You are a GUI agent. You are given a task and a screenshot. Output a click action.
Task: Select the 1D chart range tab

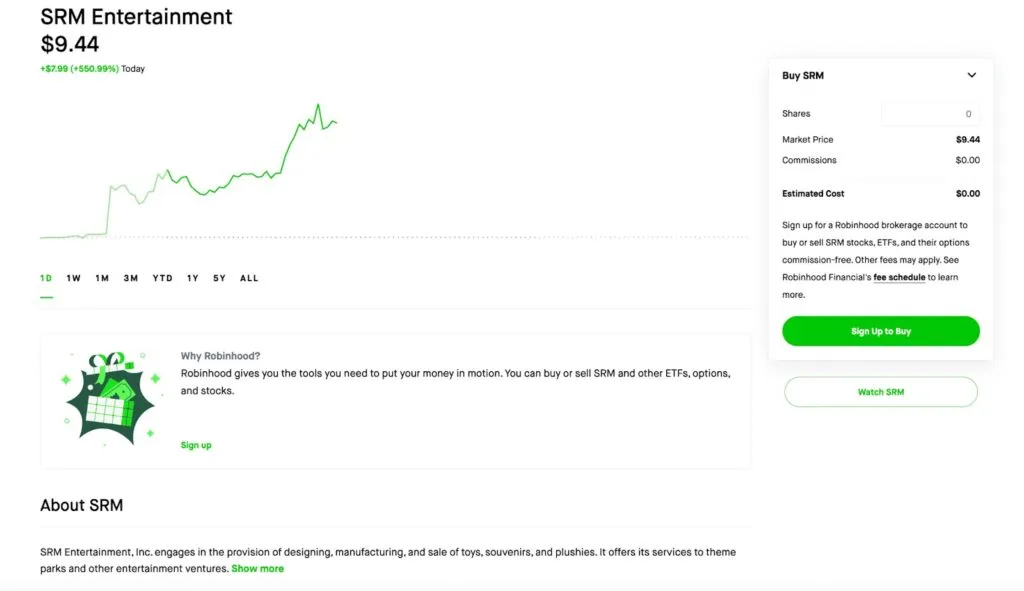(46, 278)
